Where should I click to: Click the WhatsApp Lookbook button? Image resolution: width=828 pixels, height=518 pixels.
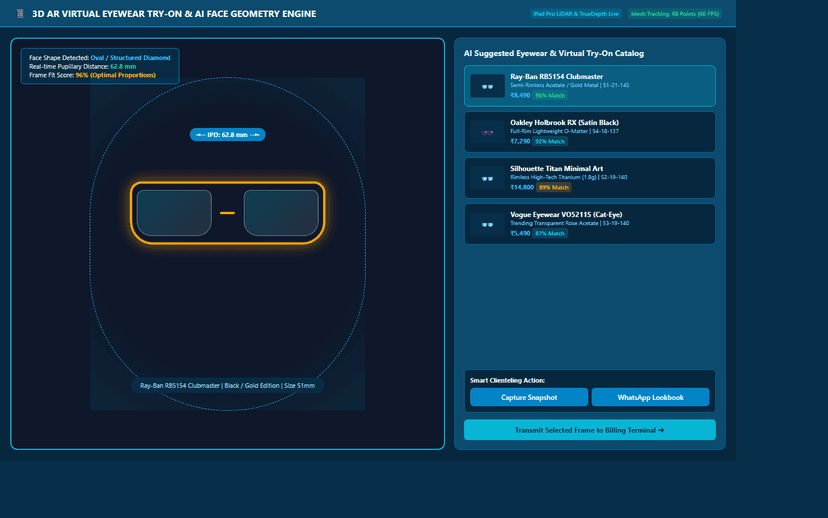click(650, 397)
